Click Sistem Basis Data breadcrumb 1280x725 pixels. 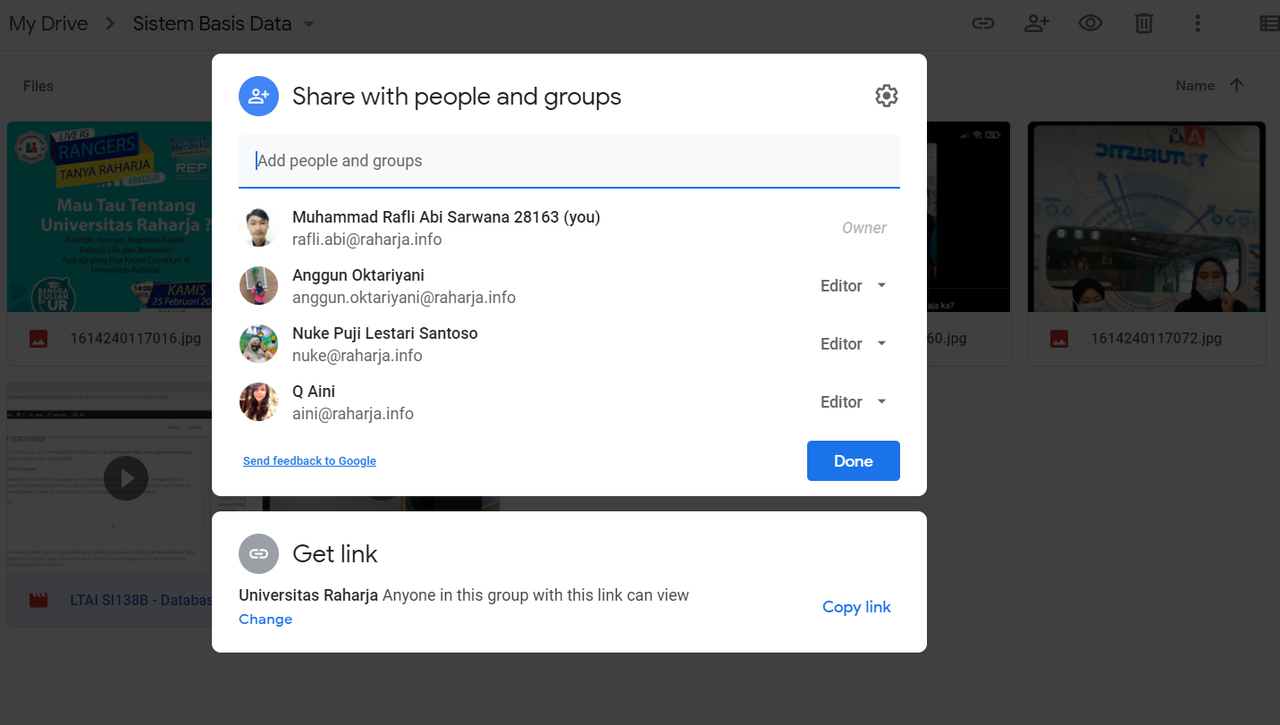coord(212,23)
